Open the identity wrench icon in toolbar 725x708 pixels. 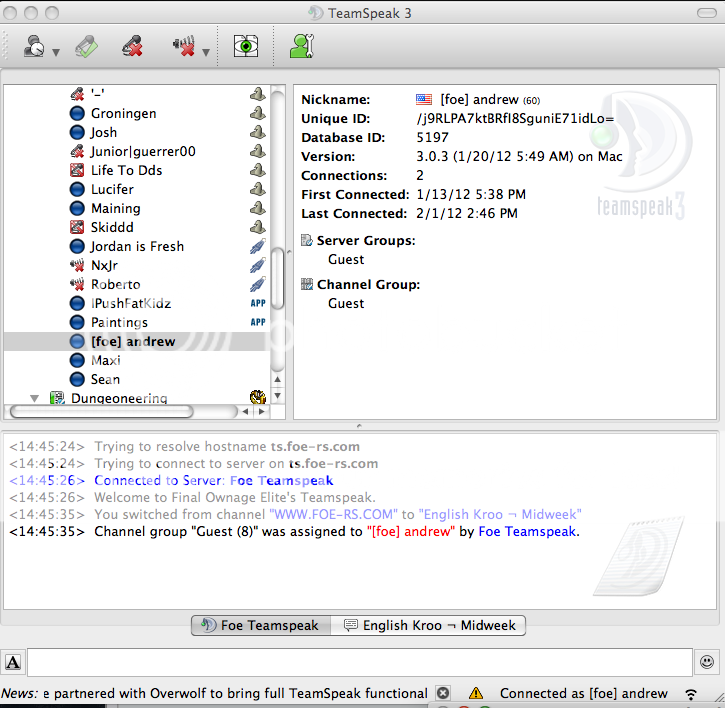pos(301,46)
